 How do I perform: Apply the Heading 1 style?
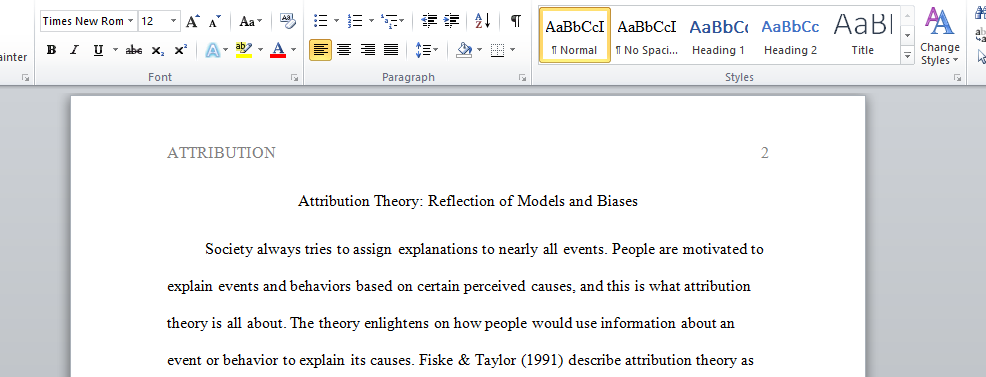(x=718, y=35)
